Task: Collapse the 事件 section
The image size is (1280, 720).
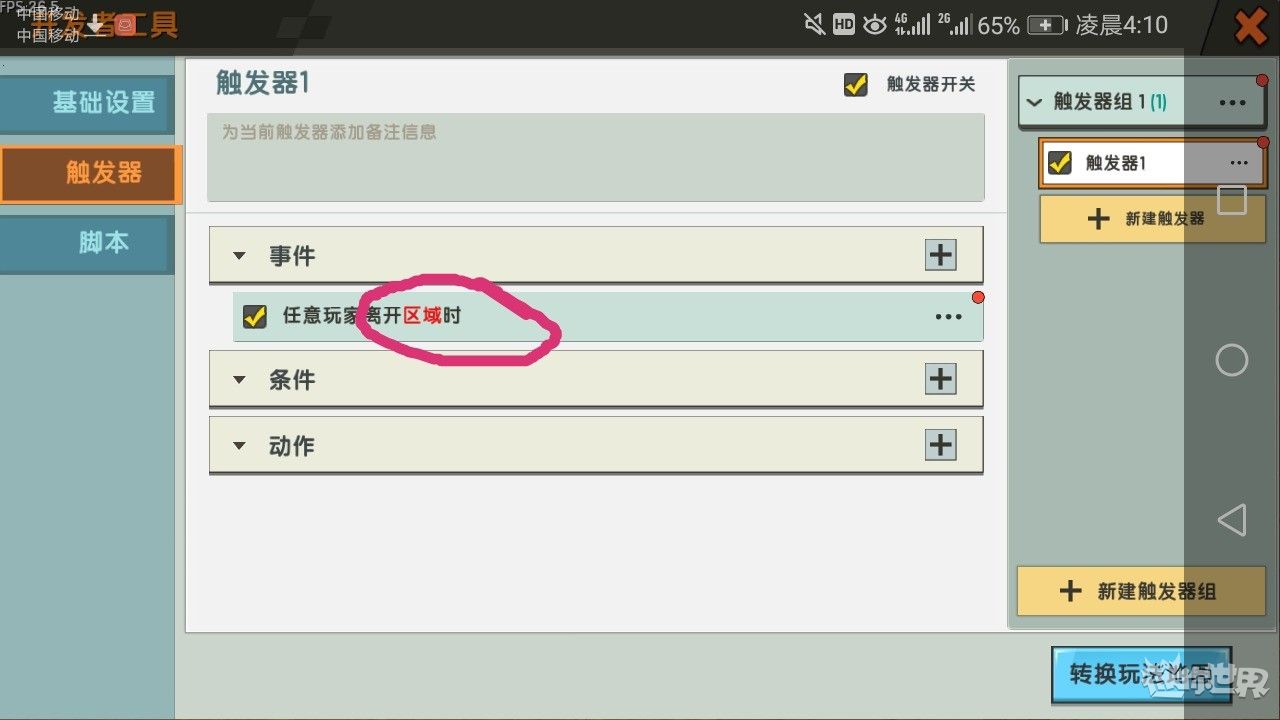Action: pos(239,256)
